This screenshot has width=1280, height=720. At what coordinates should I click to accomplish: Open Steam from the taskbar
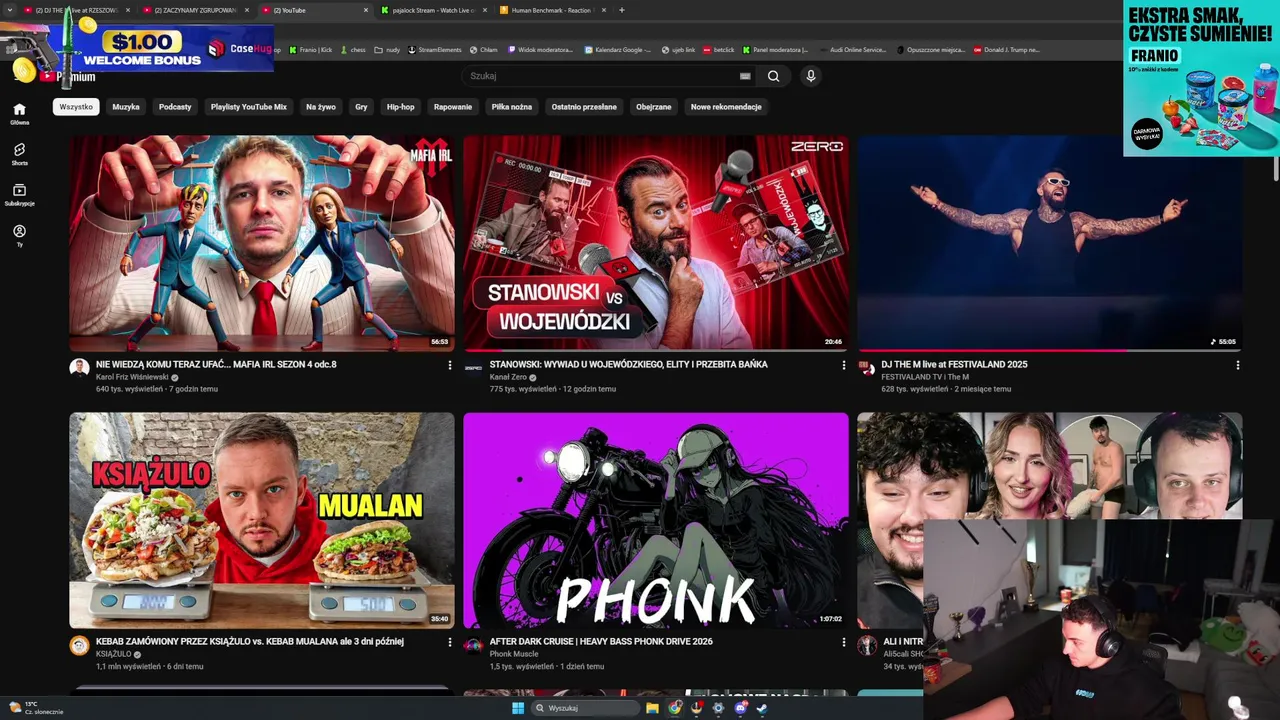click(x=762, y=708)
